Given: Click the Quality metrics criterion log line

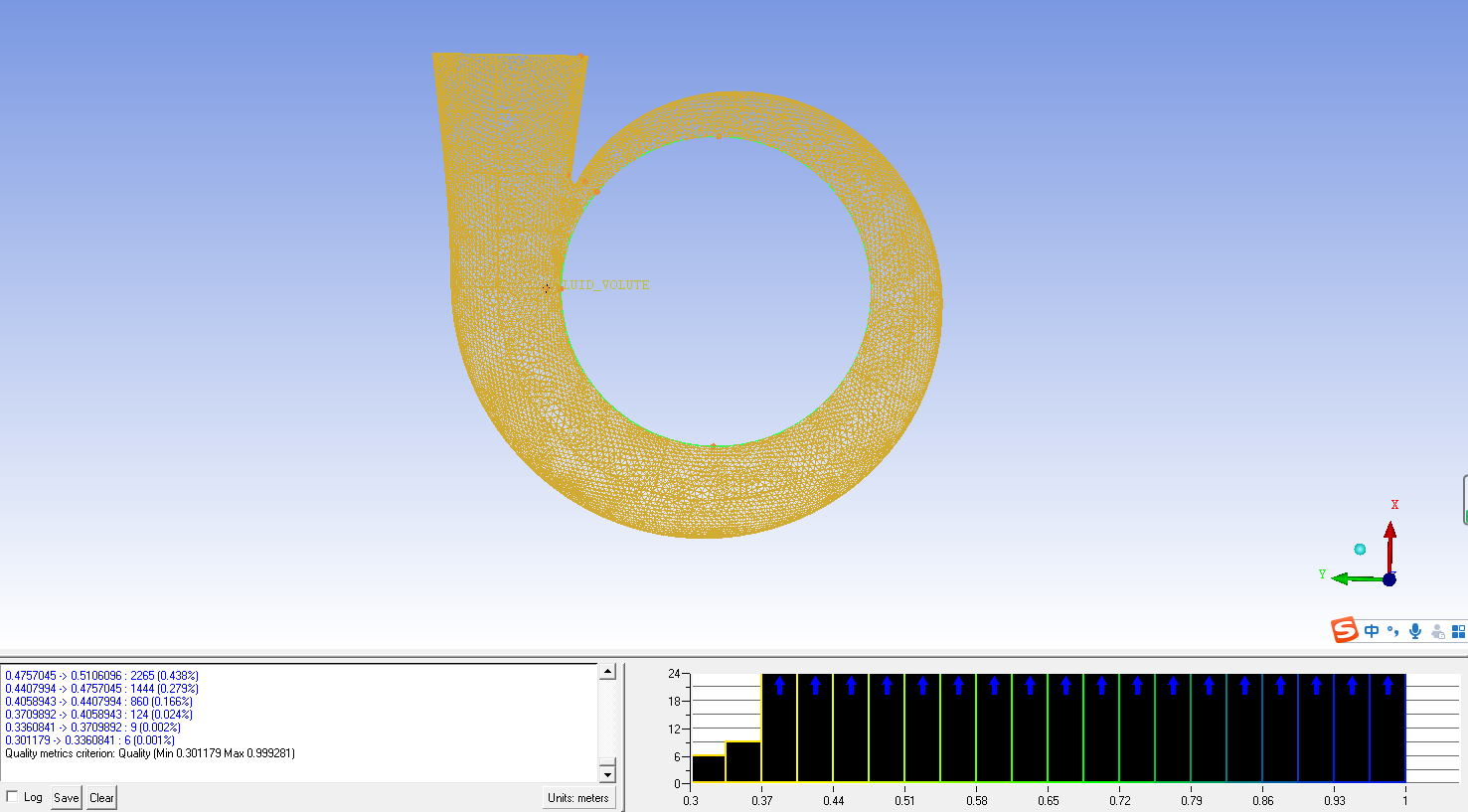Looking at the screenshot, I should [x=149, y=753].
